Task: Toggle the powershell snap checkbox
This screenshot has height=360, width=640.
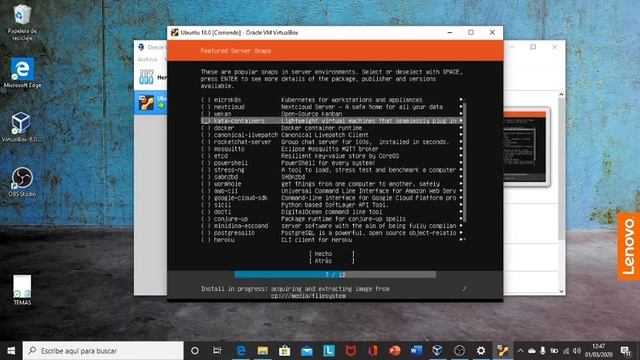Action: click(x=206, y=163)
